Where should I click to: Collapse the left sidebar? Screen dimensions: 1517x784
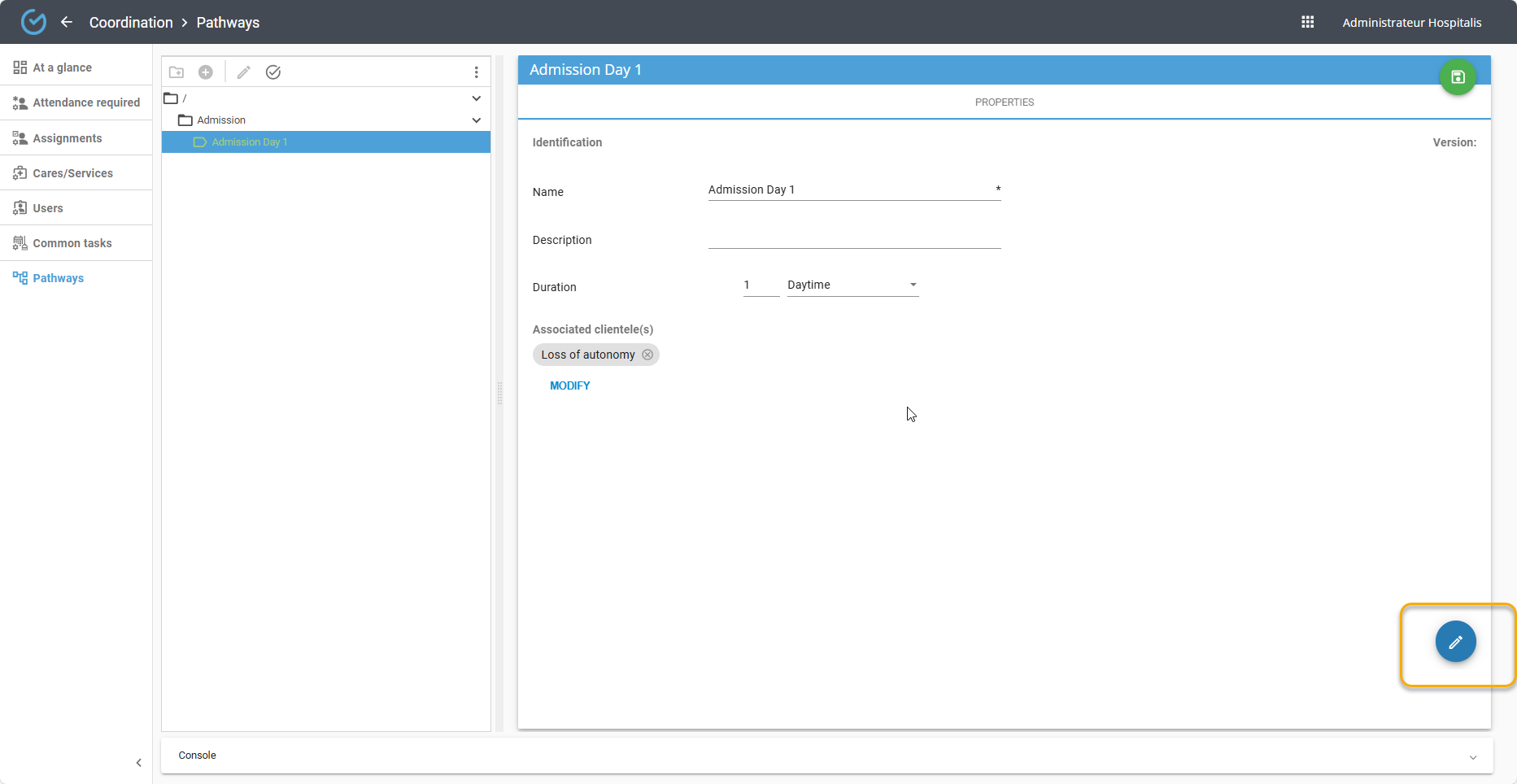tap(139, 762)
